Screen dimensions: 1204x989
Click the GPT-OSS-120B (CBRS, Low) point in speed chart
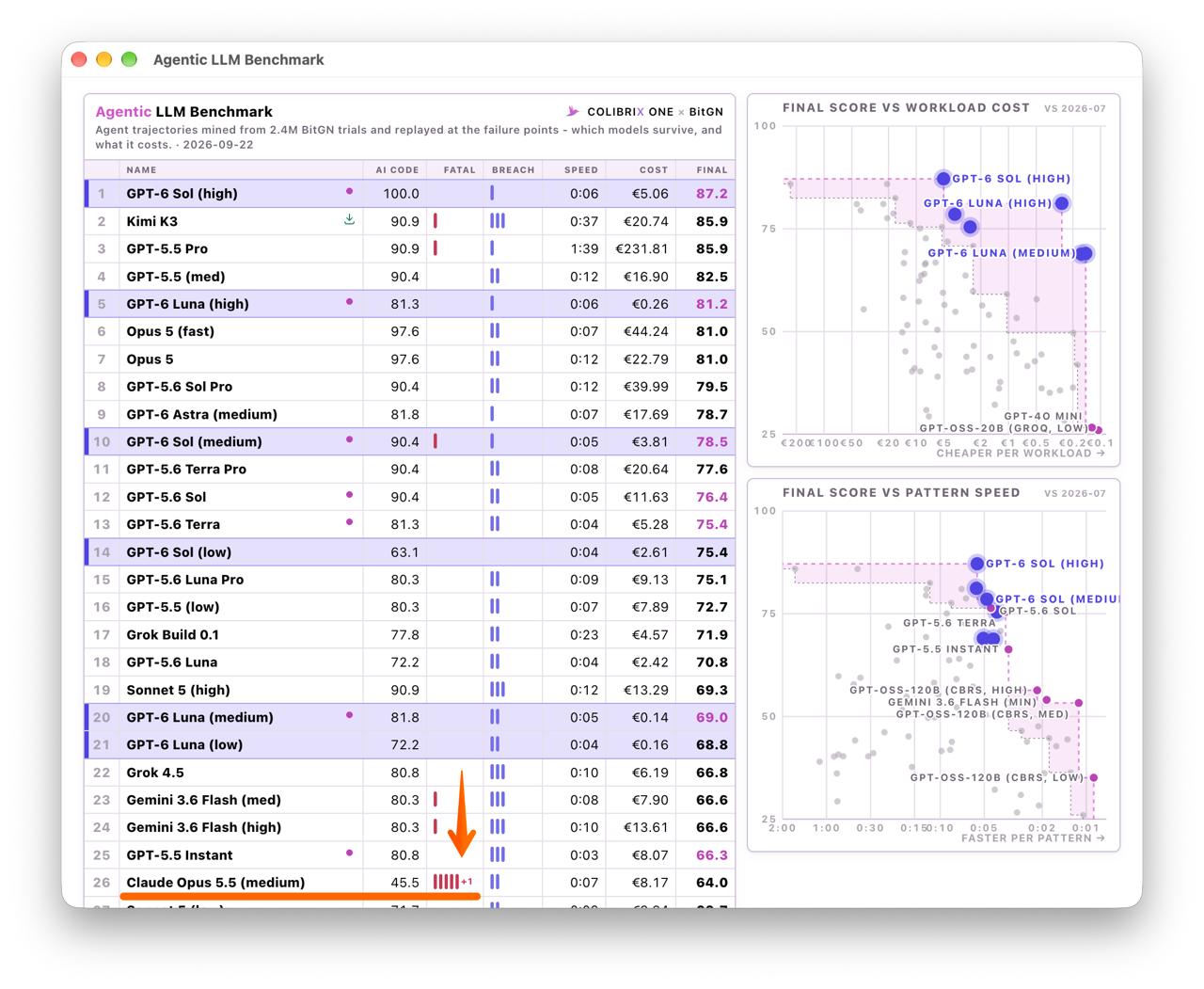click(x=1093, y=778)
